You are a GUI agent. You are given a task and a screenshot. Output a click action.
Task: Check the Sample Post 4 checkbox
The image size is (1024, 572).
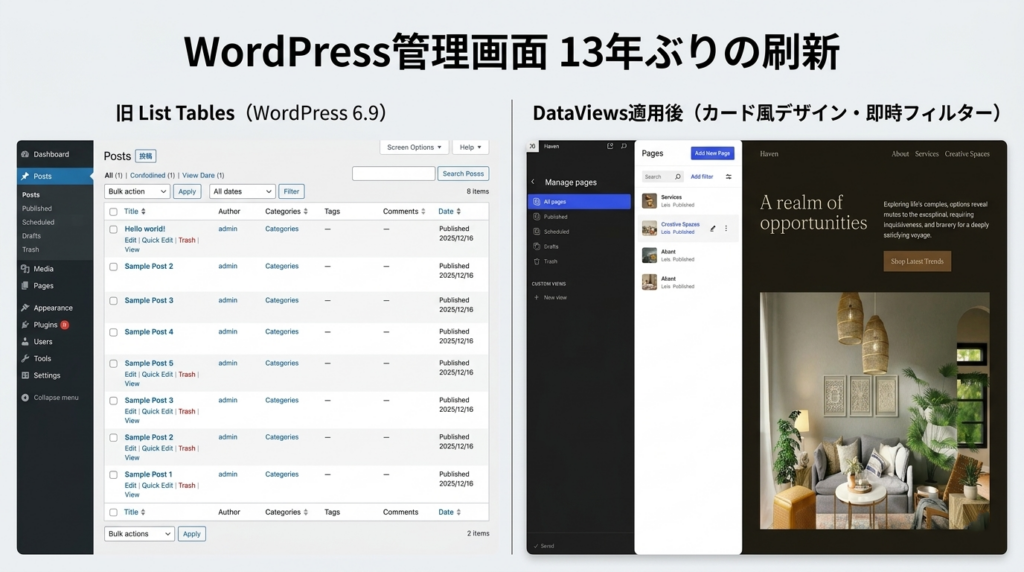[113, 332]
